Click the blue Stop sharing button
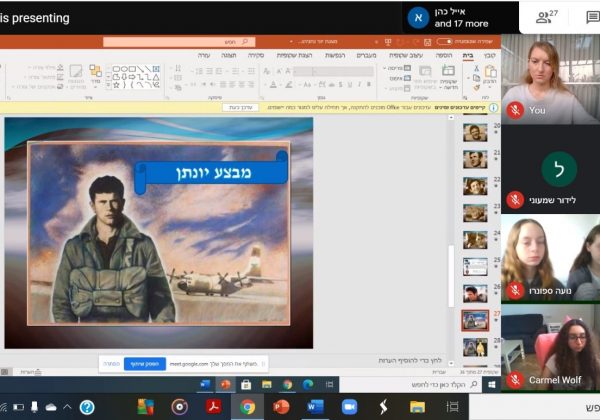The width and height of the screenshot is (600, 420). tap(145, 364)
